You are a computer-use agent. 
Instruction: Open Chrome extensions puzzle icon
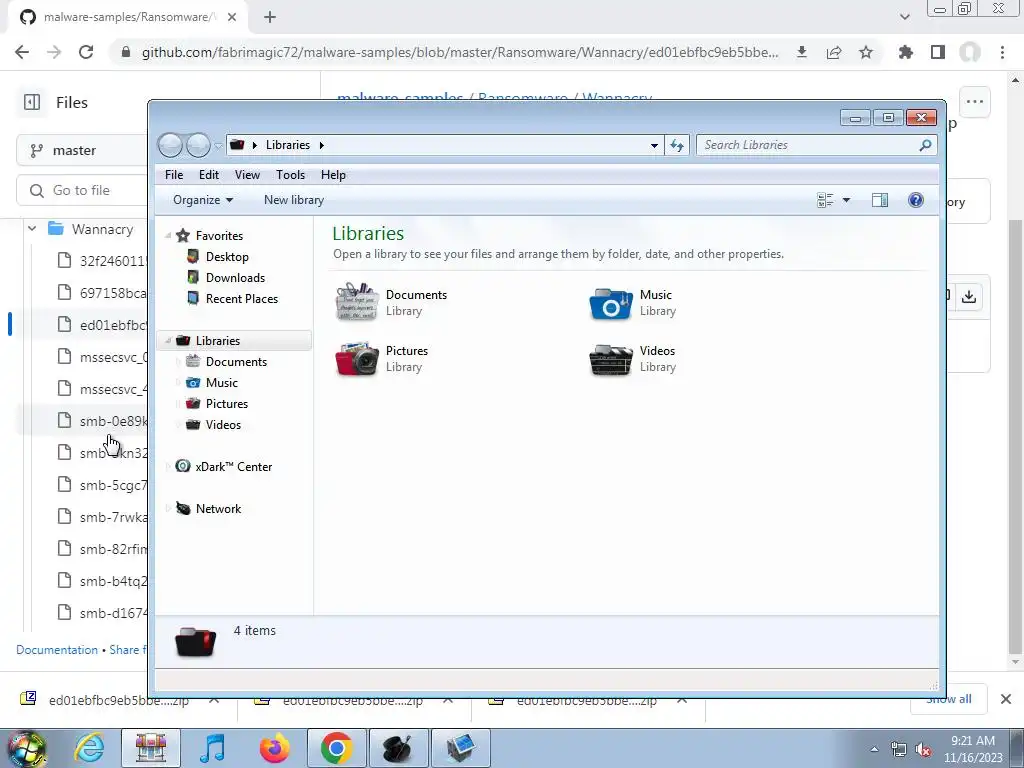905,52
